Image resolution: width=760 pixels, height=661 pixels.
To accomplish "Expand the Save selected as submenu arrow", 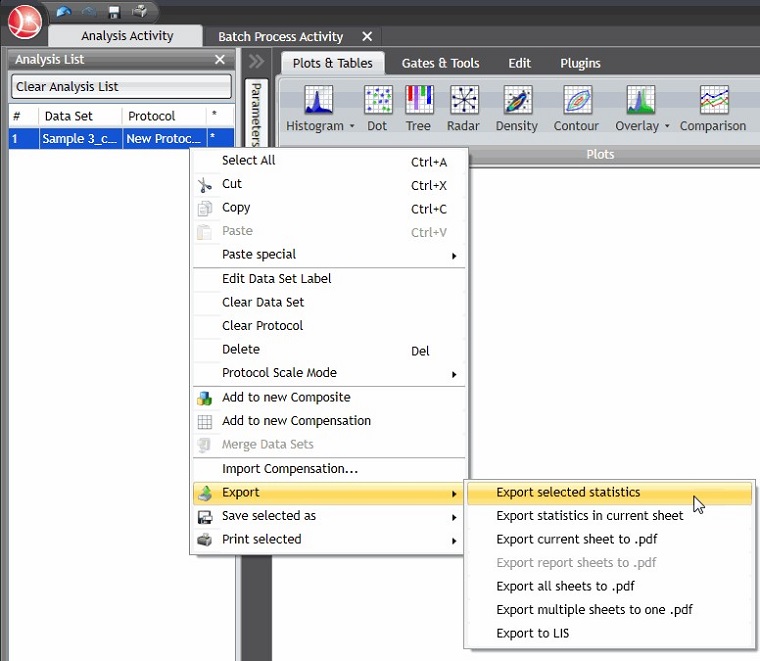I will 454,517.
